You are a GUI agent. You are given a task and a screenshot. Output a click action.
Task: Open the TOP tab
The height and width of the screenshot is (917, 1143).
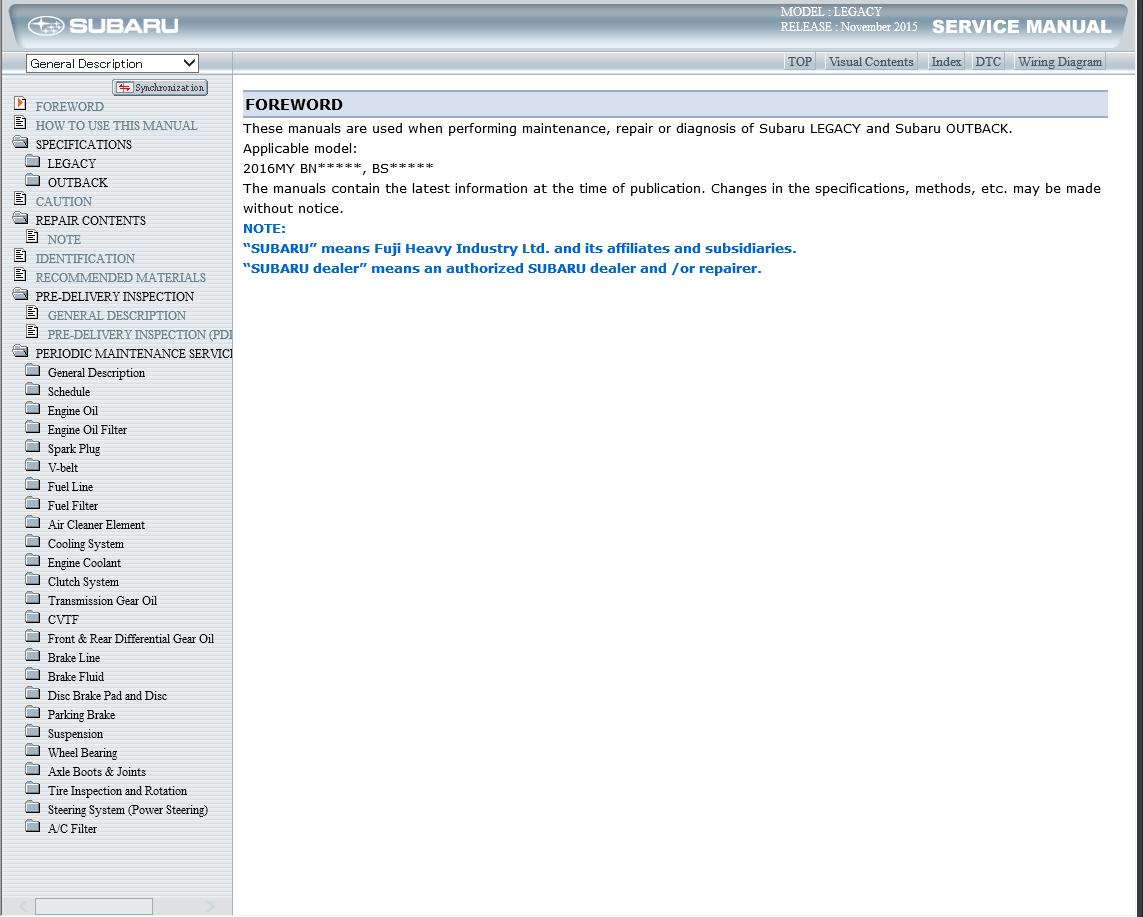tap(800, 62)
